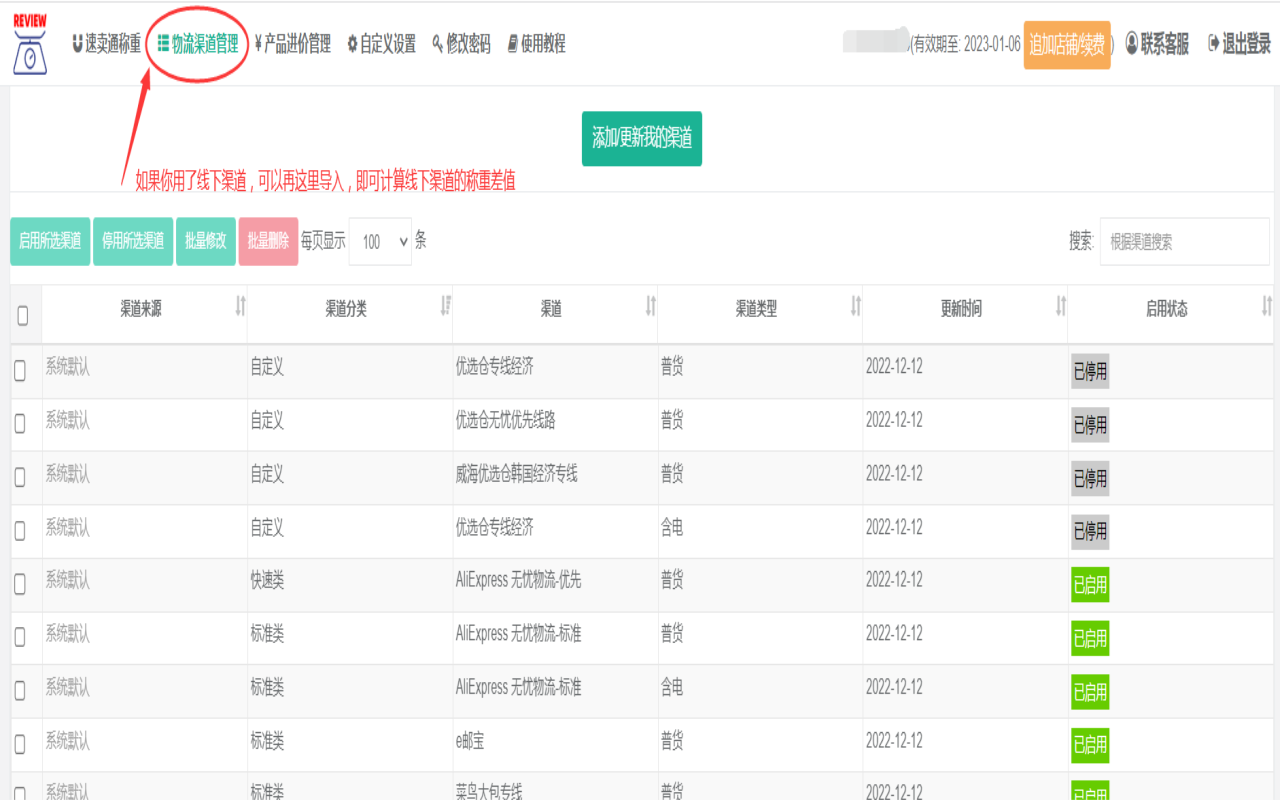
Task: Click 自定义 category in 威海优选仓韩国经济专线 row
Action: pyautogui.click(x=267, y=474)
